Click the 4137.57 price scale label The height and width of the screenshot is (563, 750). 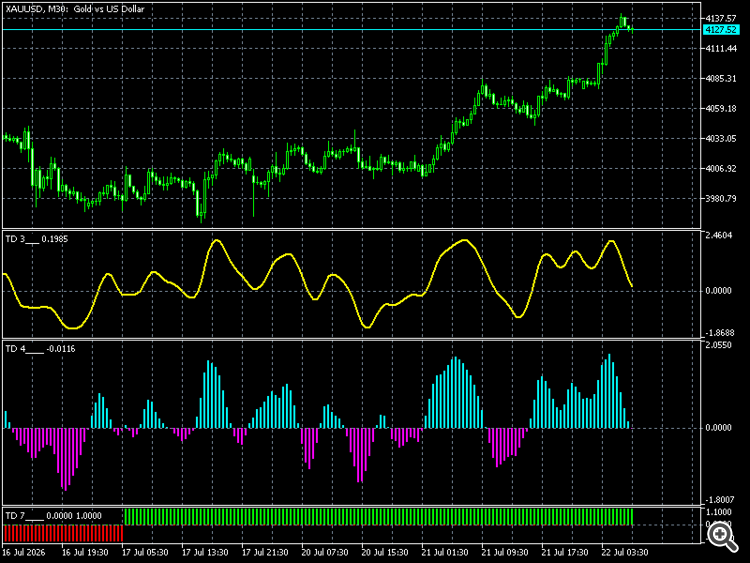(x=721, y=18)
